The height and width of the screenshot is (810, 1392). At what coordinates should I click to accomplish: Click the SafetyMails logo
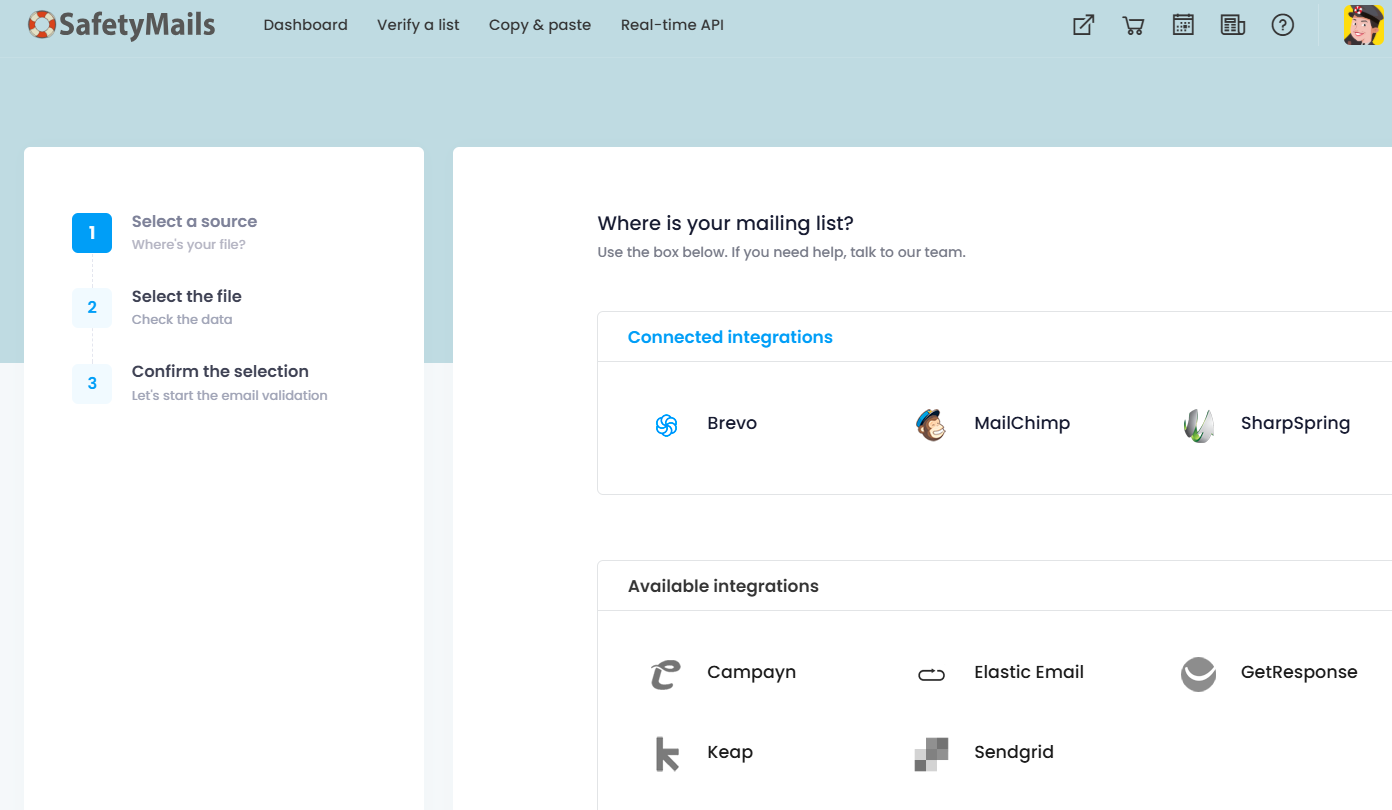click(x=121, y=24)
